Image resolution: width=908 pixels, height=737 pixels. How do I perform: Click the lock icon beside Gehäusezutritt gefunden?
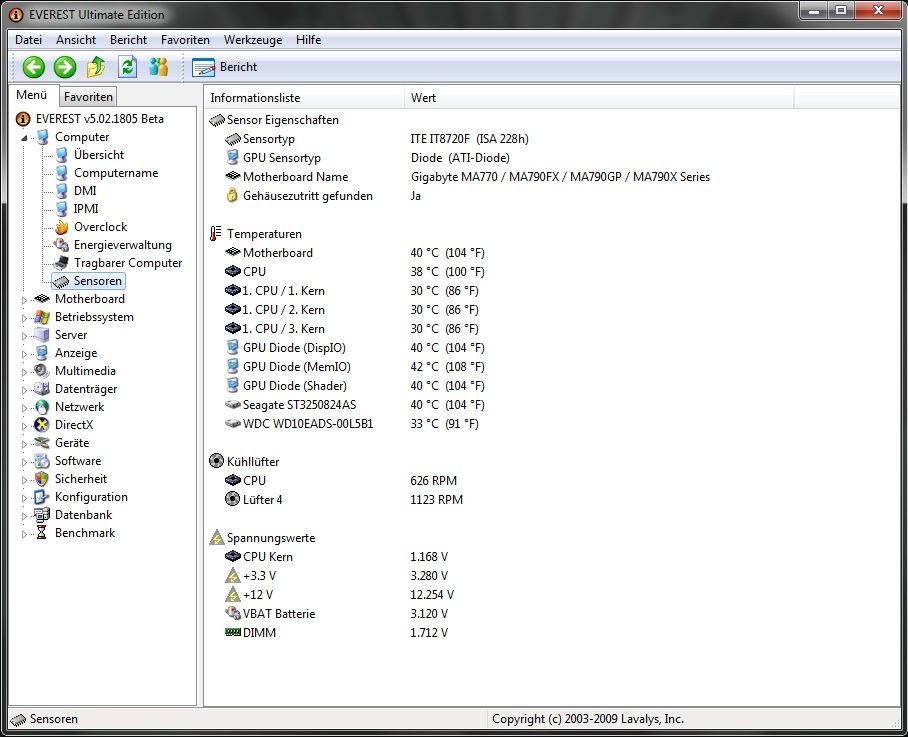pyautogui.click(x=232, y=196)
